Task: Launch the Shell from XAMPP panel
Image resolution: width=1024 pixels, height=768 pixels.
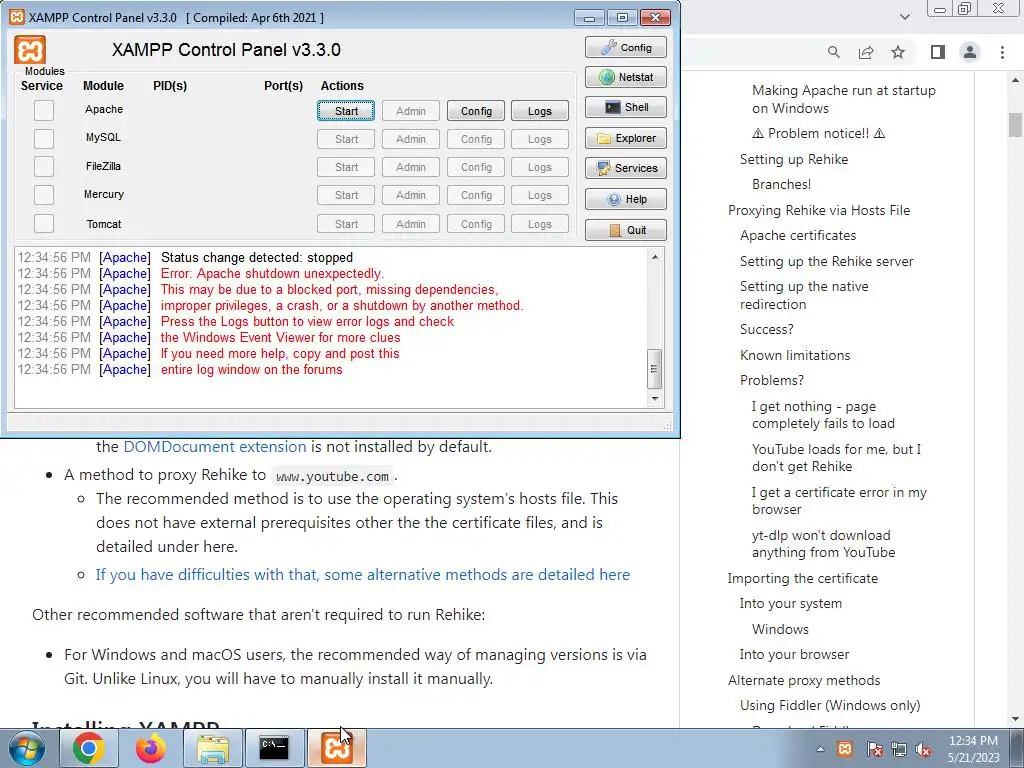Action: click(626, 107)
